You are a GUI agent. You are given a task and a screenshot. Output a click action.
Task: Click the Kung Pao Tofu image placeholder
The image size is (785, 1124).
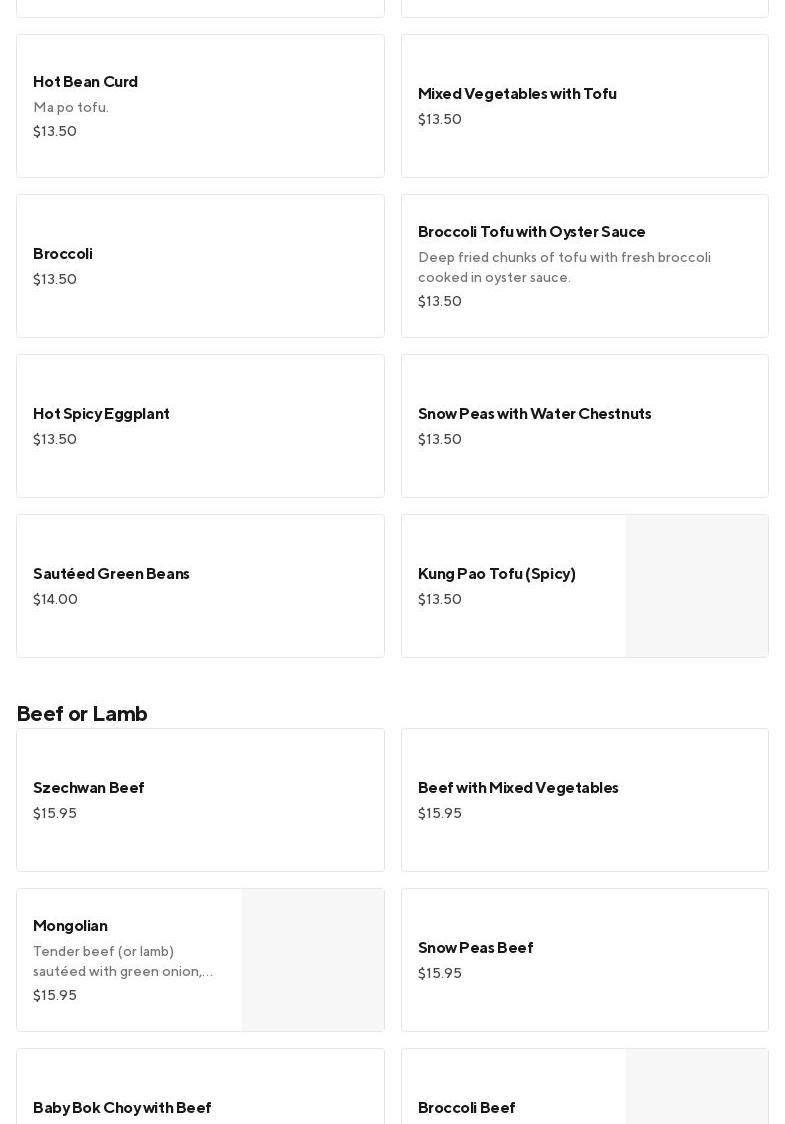[697, 586]
